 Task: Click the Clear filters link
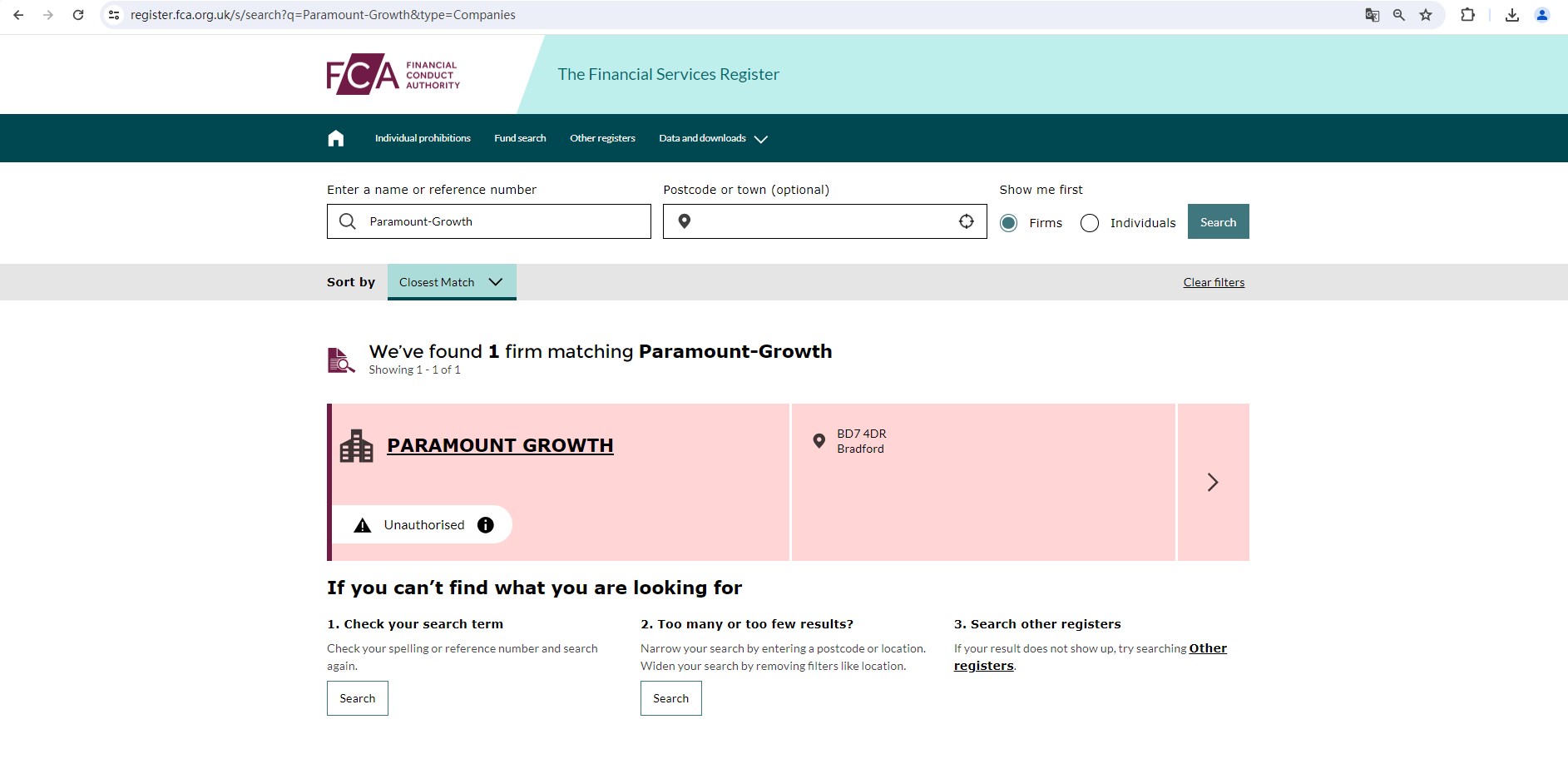click(x=1214, y=283)
